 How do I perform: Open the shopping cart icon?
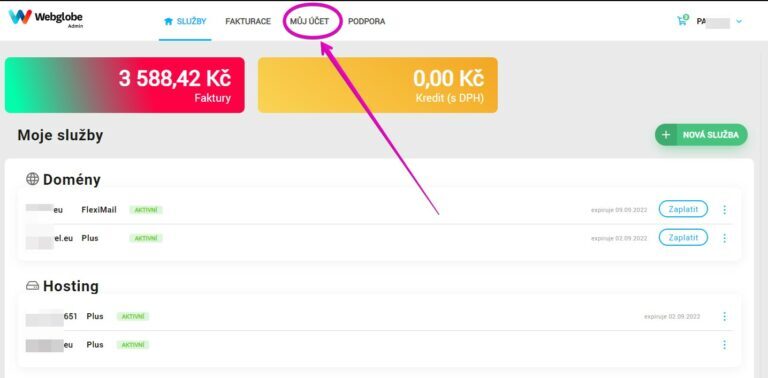[x=682, y=21]
